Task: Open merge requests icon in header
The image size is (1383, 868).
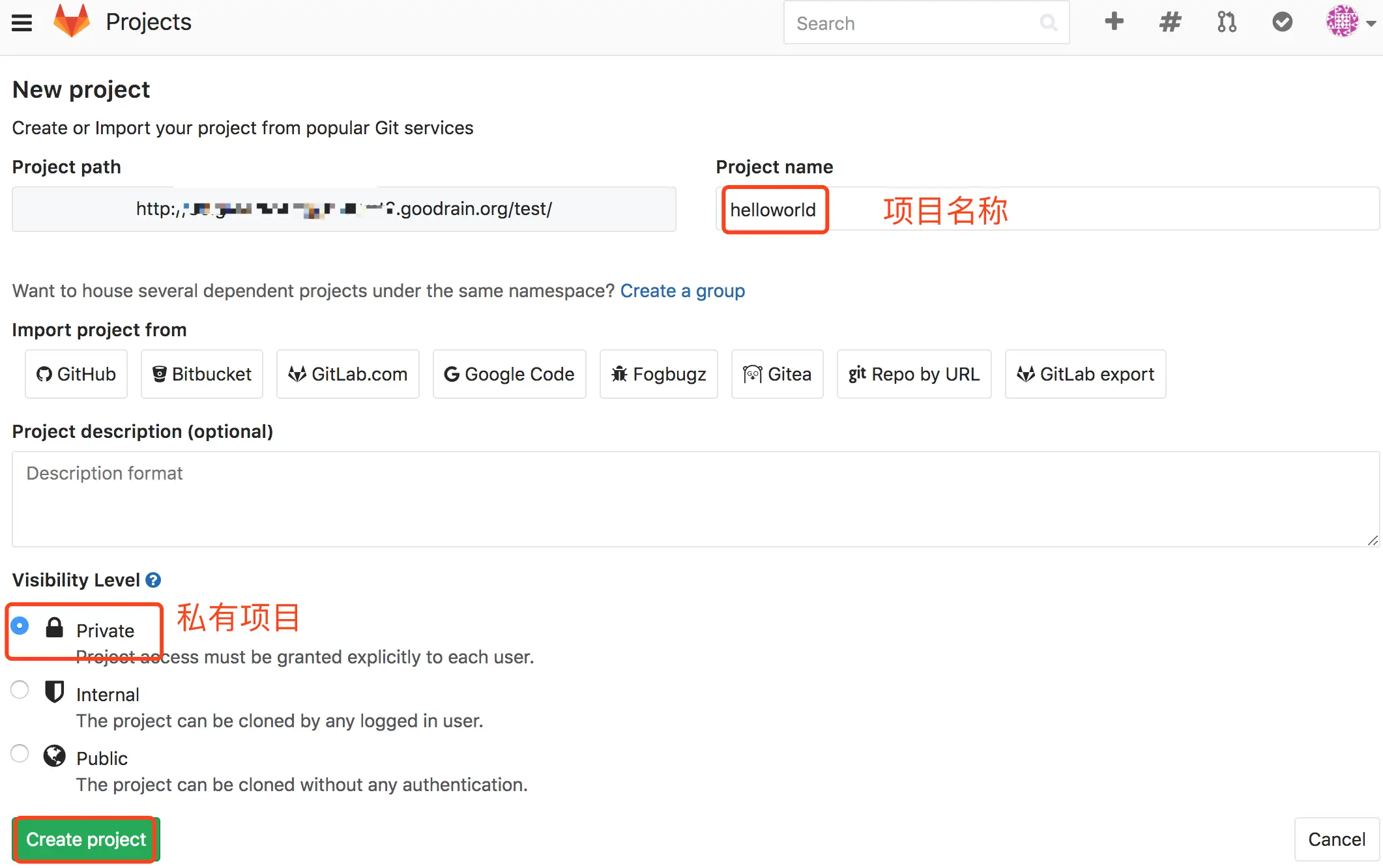Action: point(1226,22)
